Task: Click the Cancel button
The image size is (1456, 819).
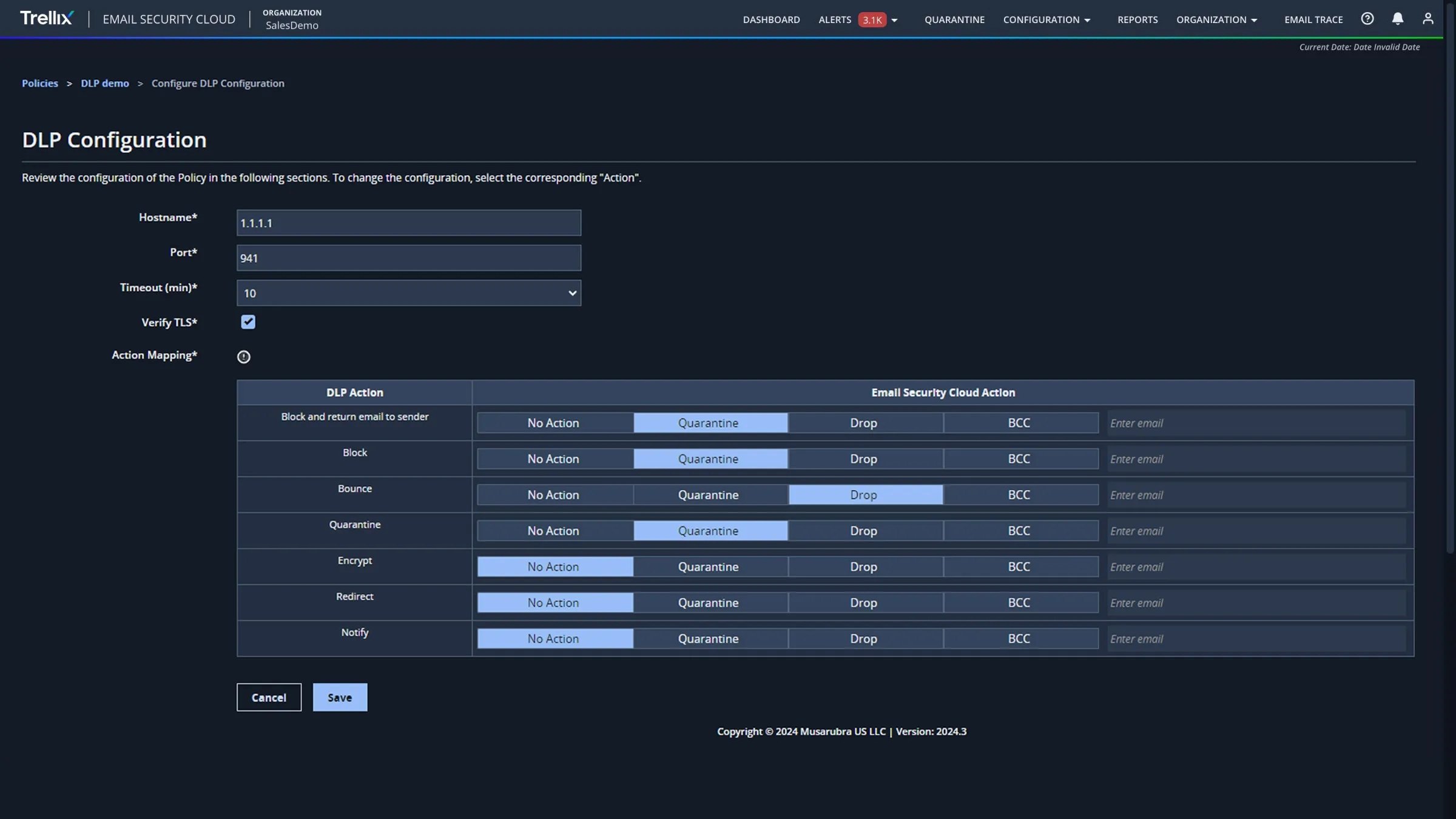Action: [269, 697]
